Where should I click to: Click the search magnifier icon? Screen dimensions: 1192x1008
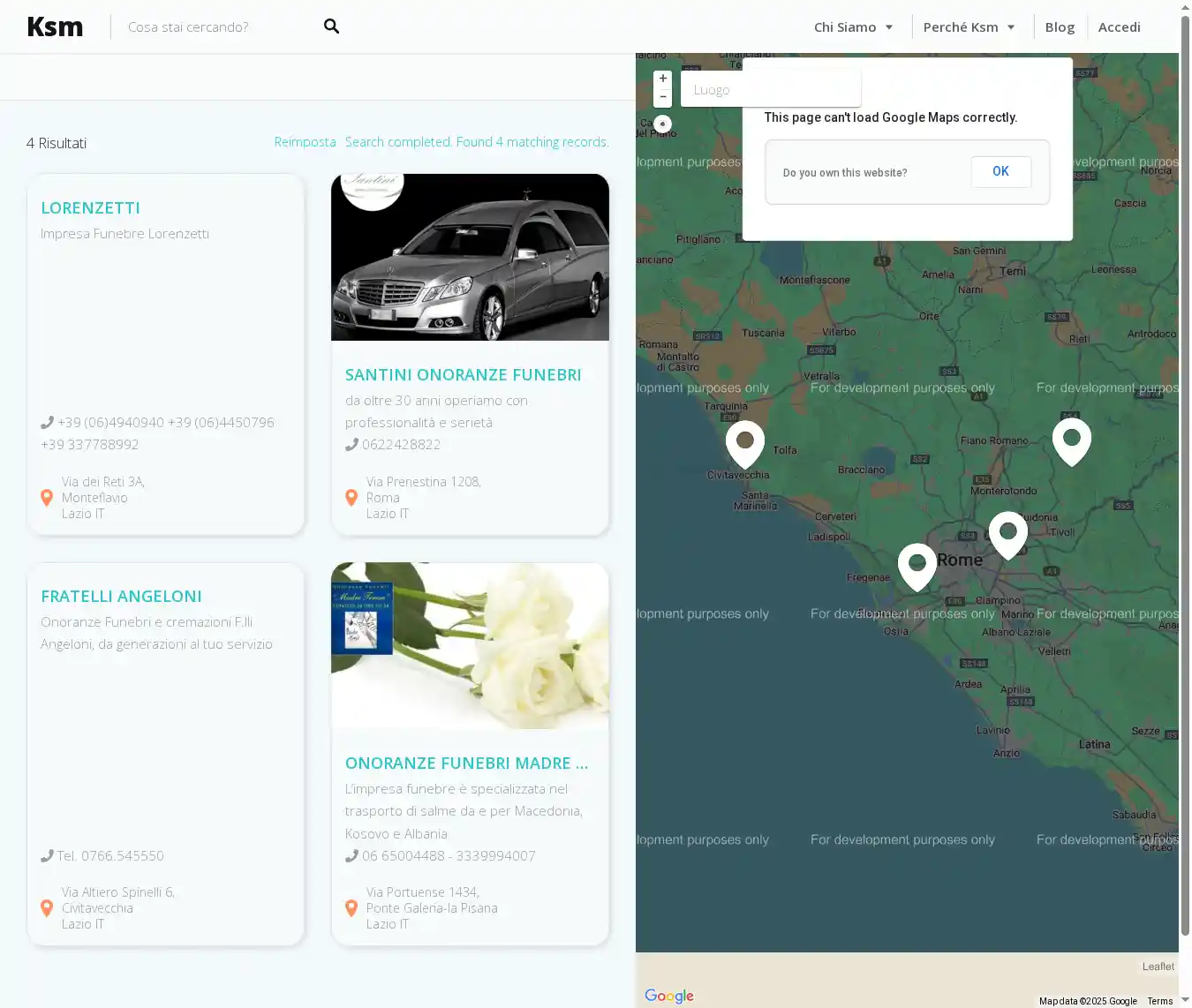click(331, 26)
